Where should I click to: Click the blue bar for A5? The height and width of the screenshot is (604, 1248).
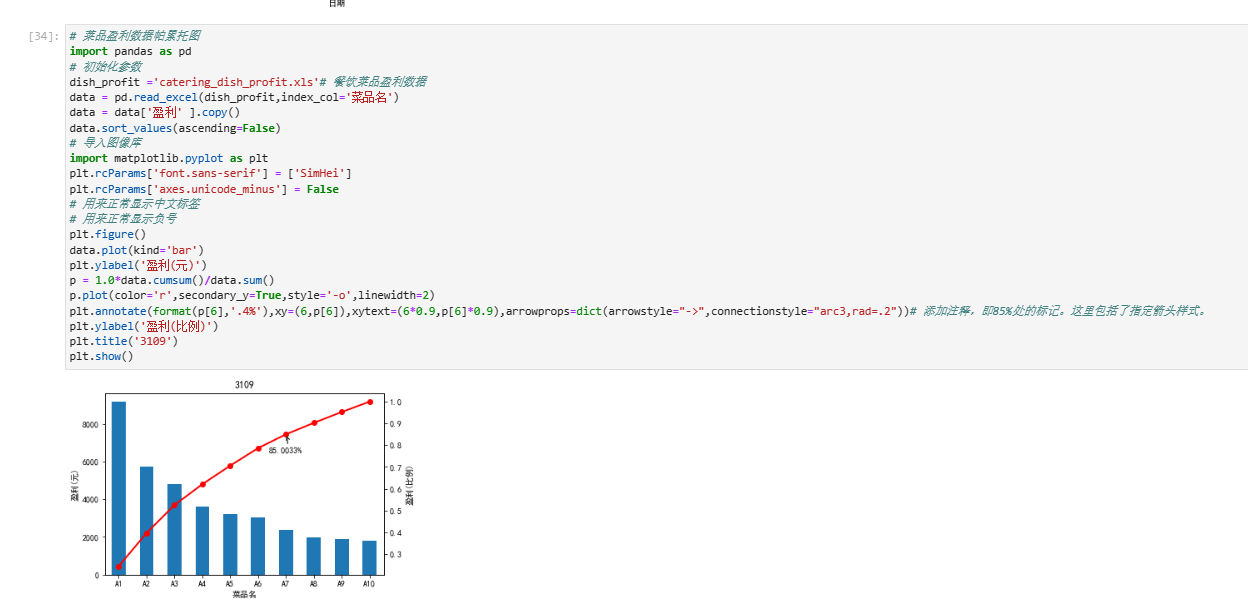(x=230, y=545)
